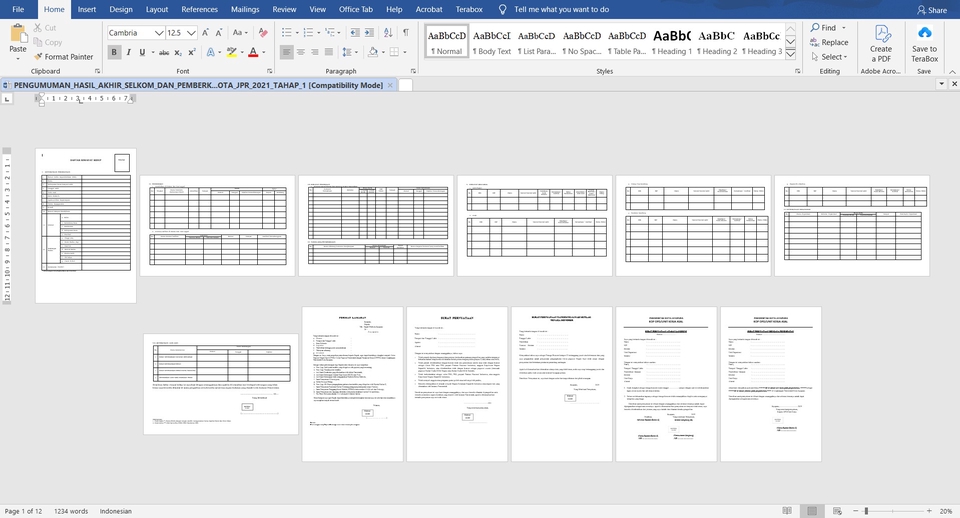Screen dimensions: 960x518
Task: Select the first page thumbnail (Daftar Riwayat Hidup)
Action: 86,226
